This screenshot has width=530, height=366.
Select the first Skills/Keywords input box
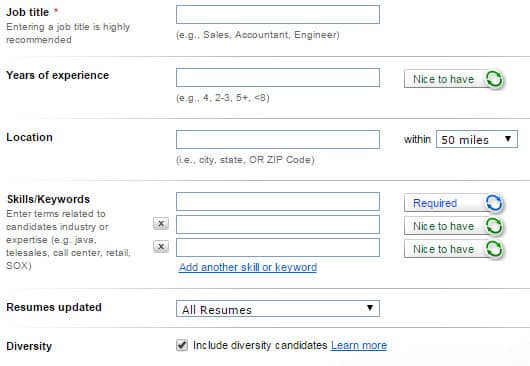click(278, 201)
